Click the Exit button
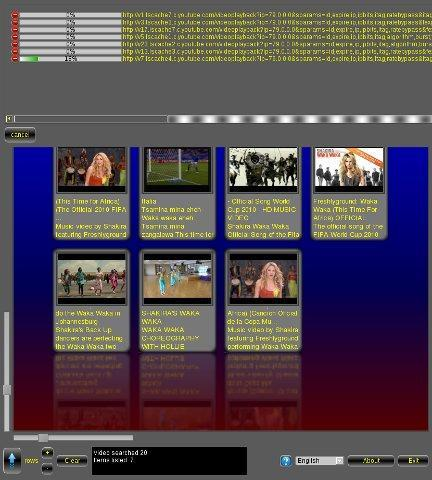The height and width of the screenshot is (480, 432). (413, 461)
